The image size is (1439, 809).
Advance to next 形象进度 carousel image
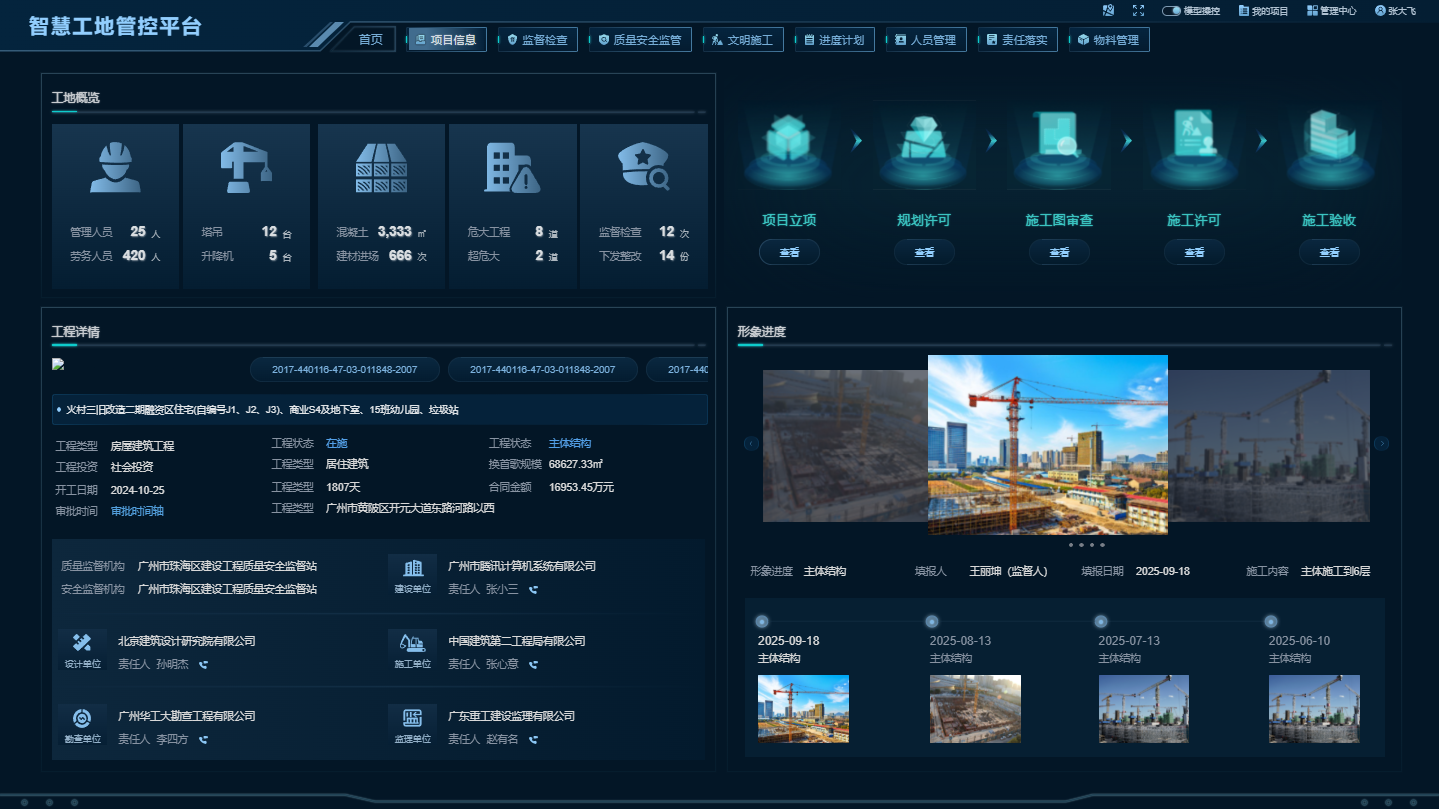click(x=1381, y=444)
